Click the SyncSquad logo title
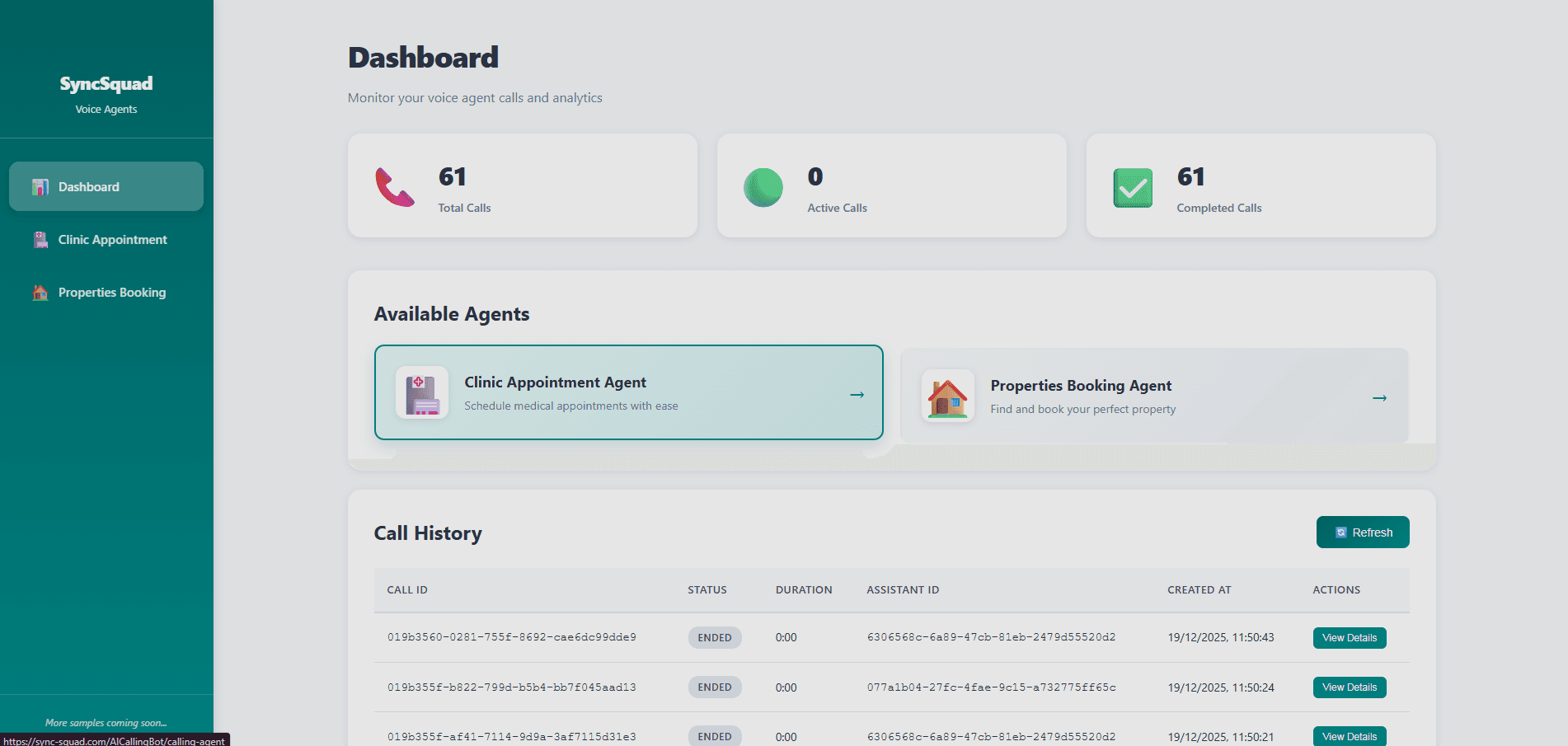1568x746 pixels. [x=106, y=84]
